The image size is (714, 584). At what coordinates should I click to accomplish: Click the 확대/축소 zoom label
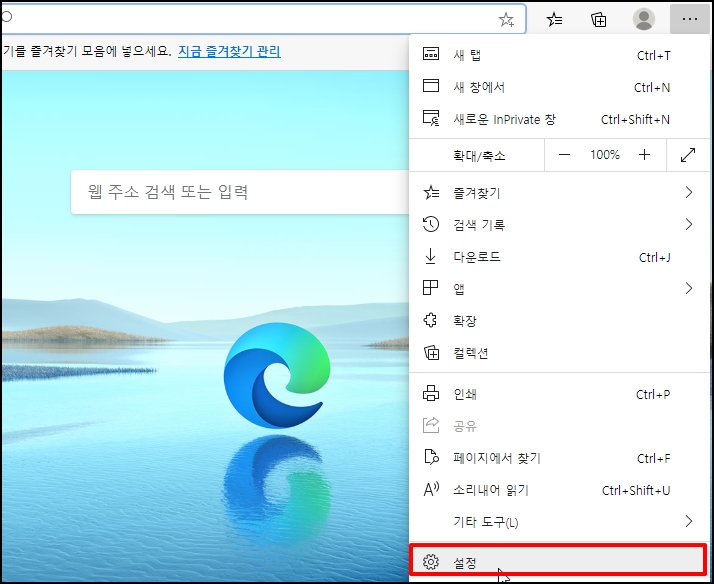(x=479, y=156)
